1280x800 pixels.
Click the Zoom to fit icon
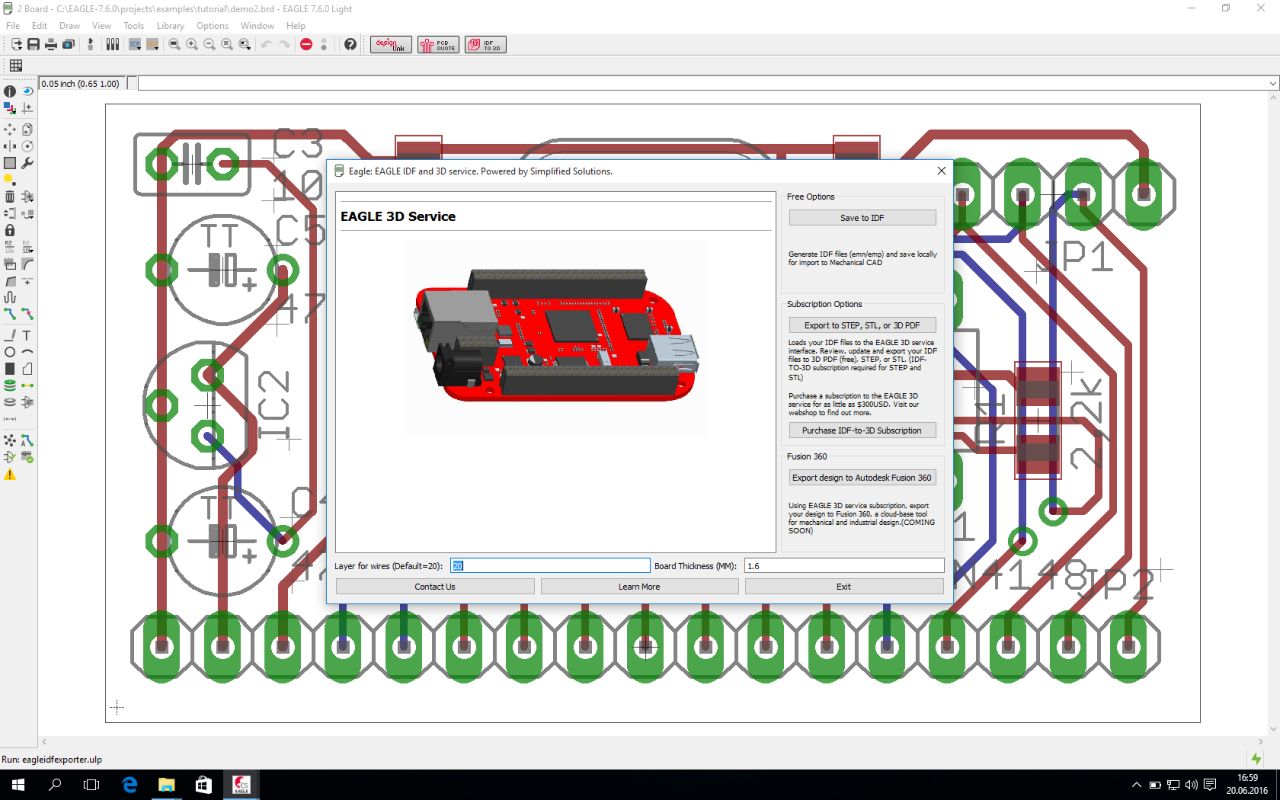[x=174, y=44]
